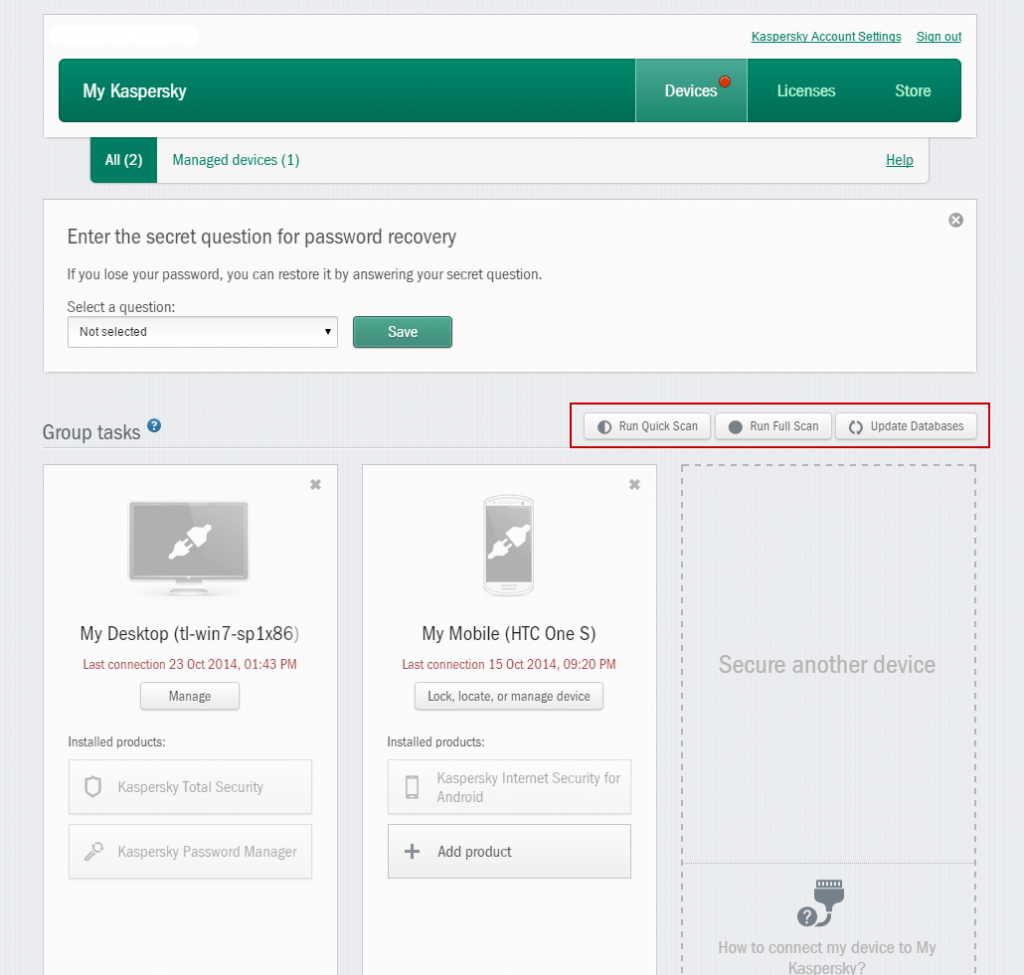Screen dimensions: 1024x975
Task: Click the disconnected desktop monitor icon
Action: tap(189, 547)
